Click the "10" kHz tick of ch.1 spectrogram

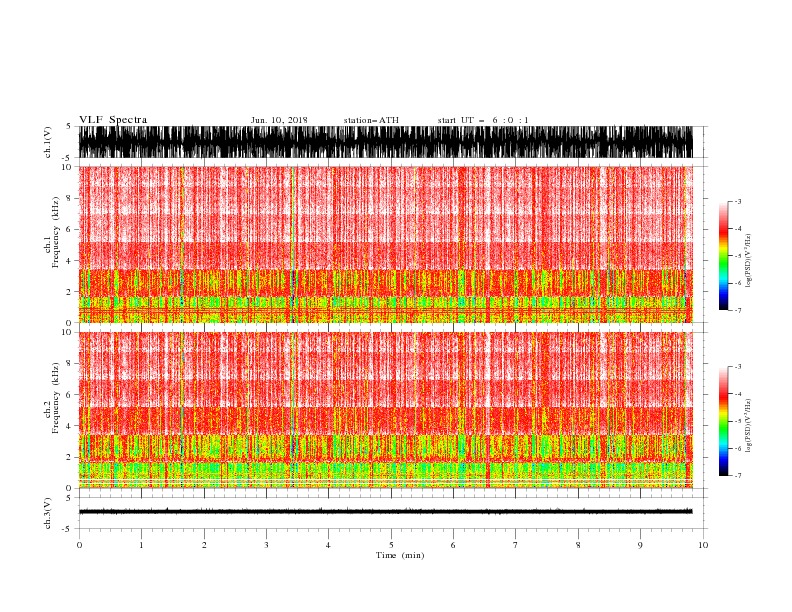pos(67,167)
